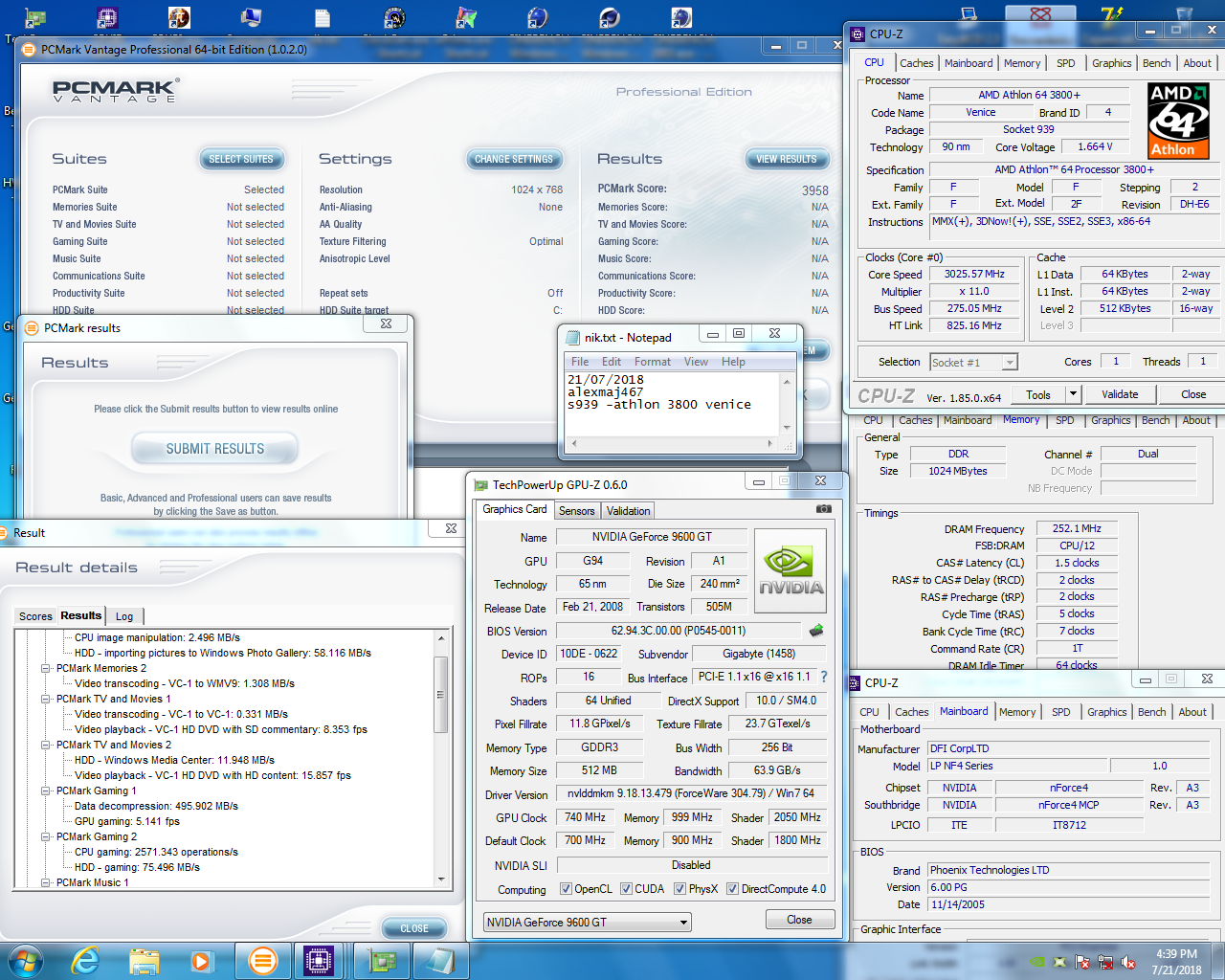This screenshot has height=980, width=1225.
Task: Click the Bus Interface question mark in GPU-Z
Action: [824, 677]
